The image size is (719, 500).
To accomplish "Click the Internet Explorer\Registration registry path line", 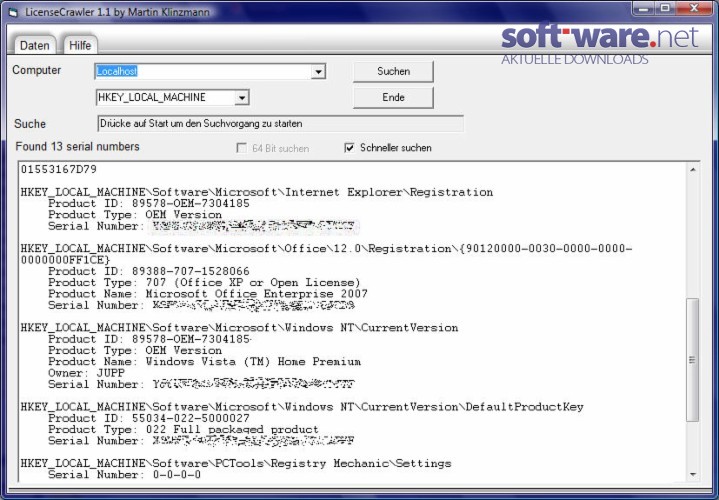I will pyautogui.click(x=257, y=192).
